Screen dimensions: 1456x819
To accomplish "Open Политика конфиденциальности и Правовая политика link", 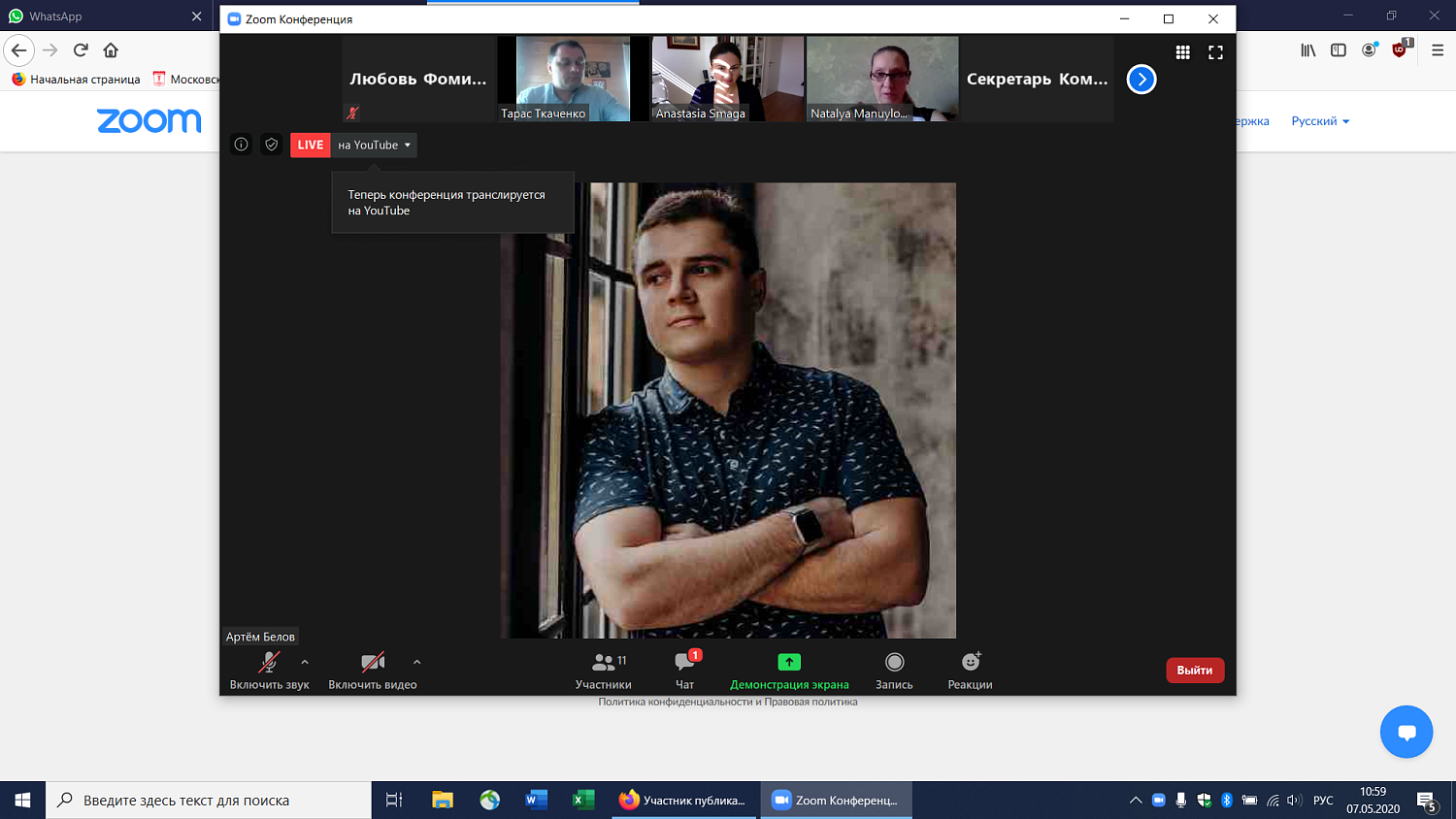I will pos(728,702).
